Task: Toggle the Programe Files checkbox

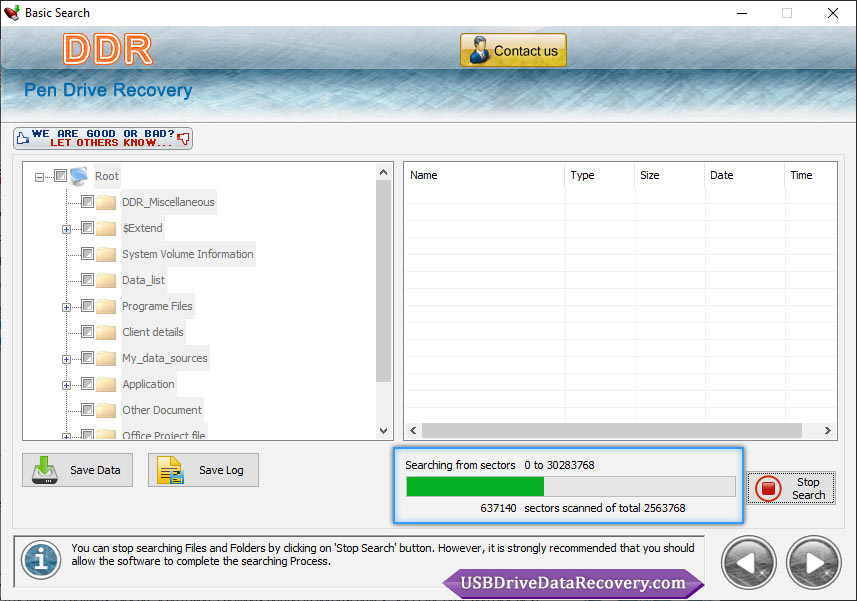Action: coord(87,305)
